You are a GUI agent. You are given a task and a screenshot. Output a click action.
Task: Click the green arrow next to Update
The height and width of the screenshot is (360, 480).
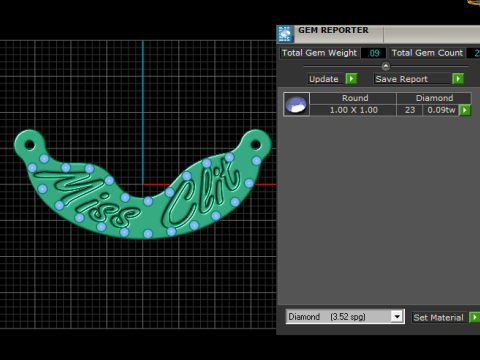351,79
